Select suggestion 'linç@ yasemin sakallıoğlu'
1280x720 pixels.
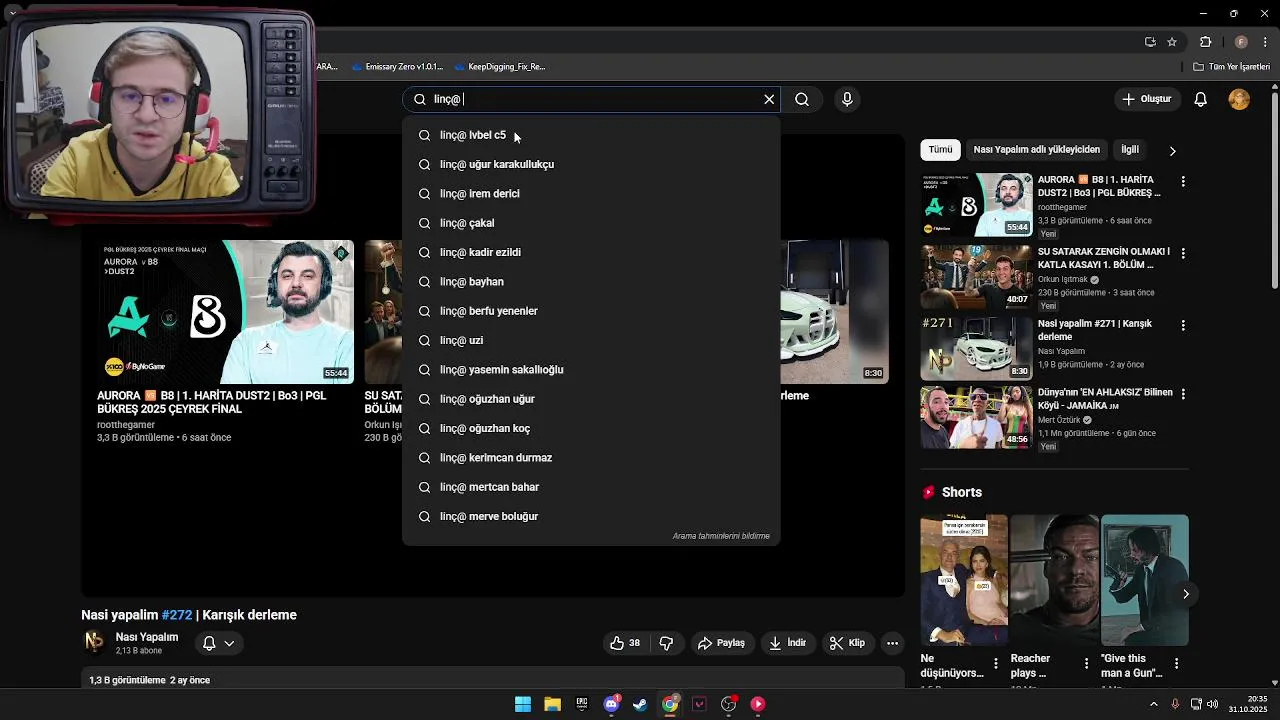point(591,369)
